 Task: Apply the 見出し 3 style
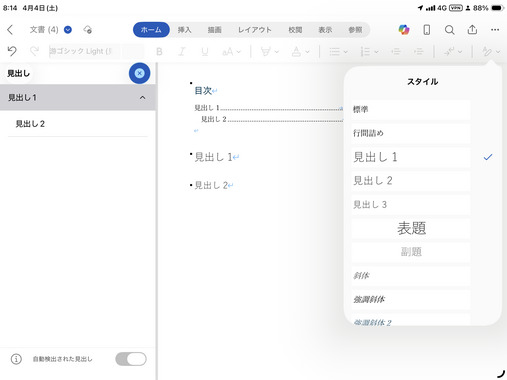(x=411, y=204)
